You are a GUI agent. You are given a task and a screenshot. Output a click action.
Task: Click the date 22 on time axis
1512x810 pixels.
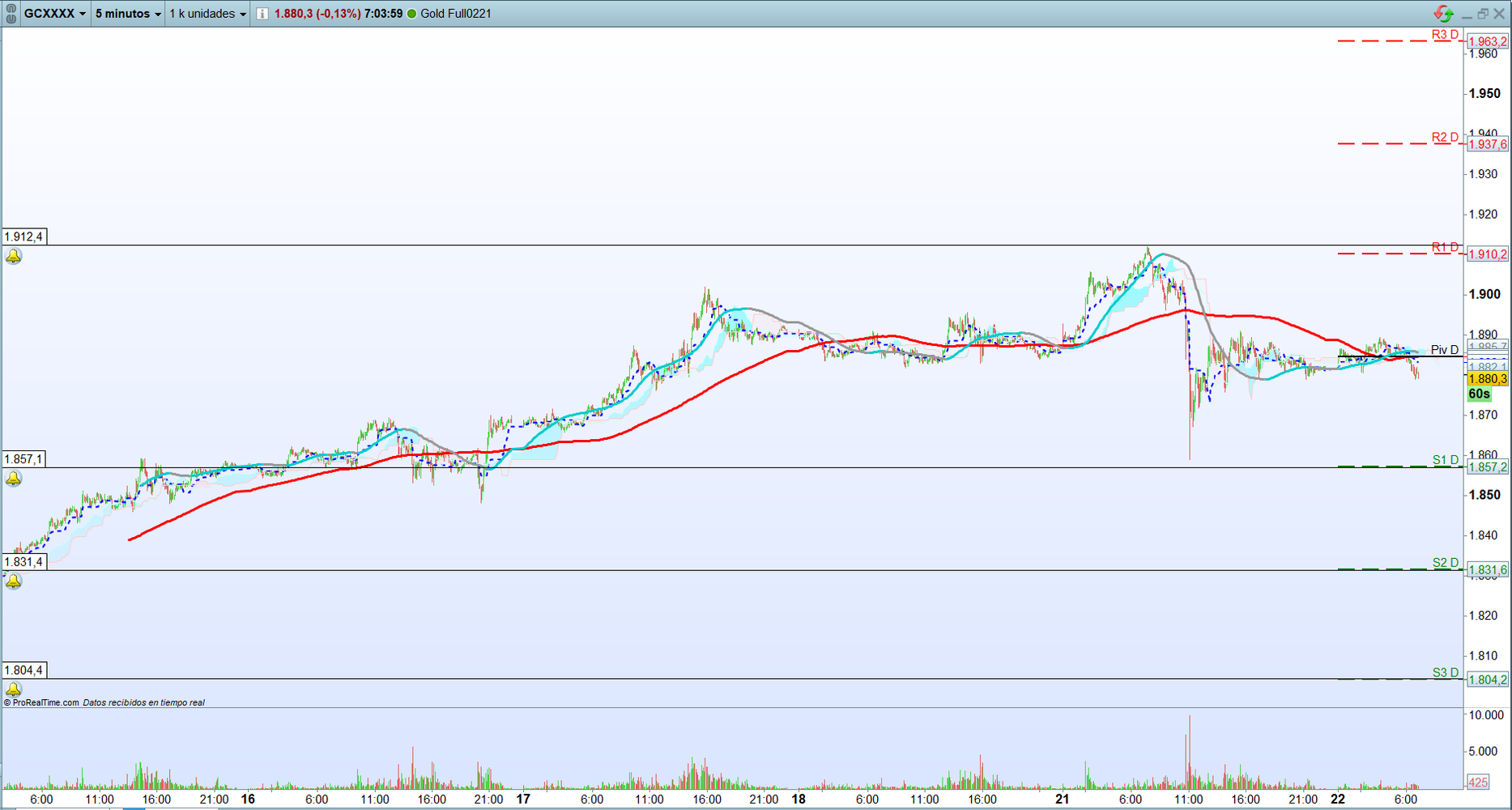tap(1338, 799)
